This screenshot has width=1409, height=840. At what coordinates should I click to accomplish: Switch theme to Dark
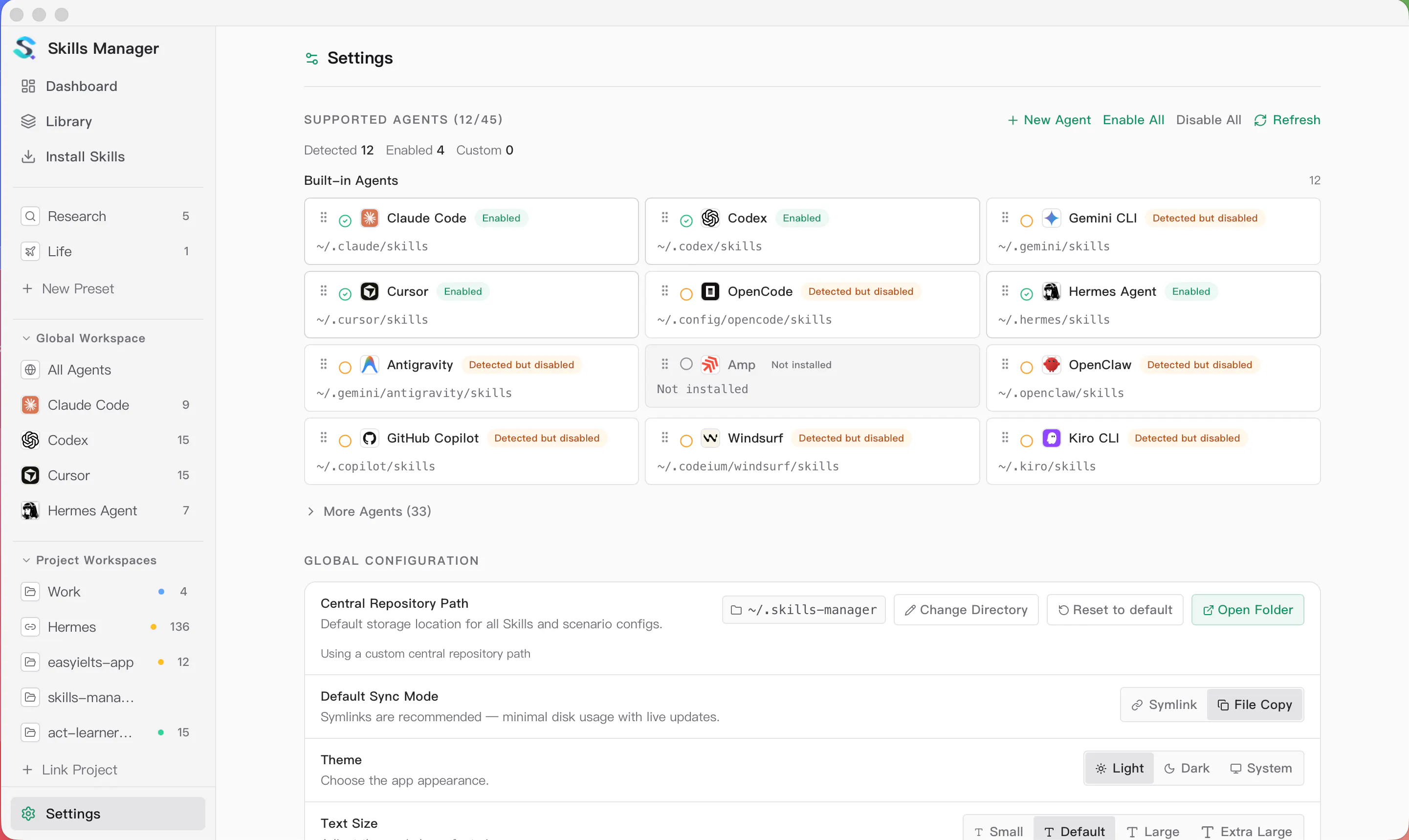coord(1187,768)
